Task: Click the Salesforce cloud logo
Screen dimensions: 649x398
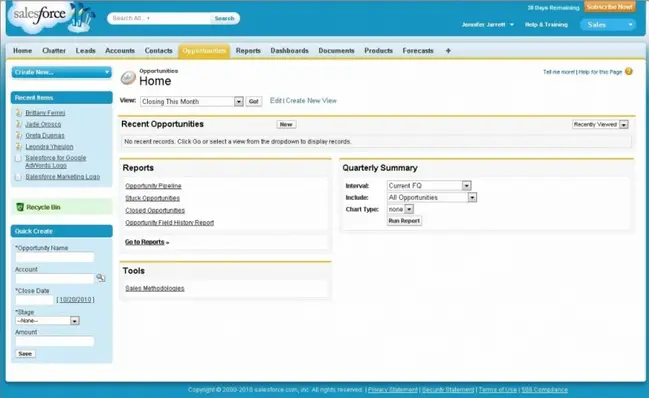Action: [x=39, y=16]
